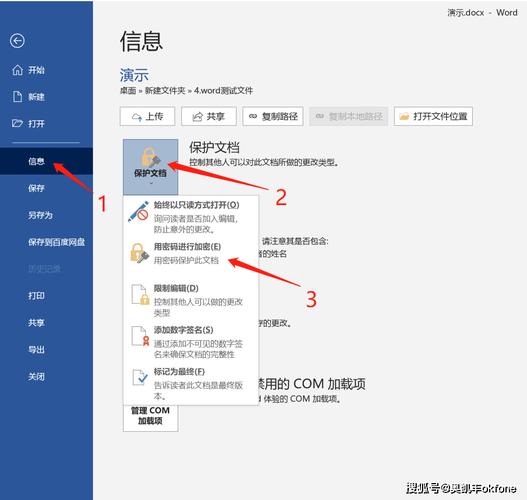The width and height of the screenshot is (527, 500).
Task: Click the document with checkmark icon
Action: pos(140,377)
